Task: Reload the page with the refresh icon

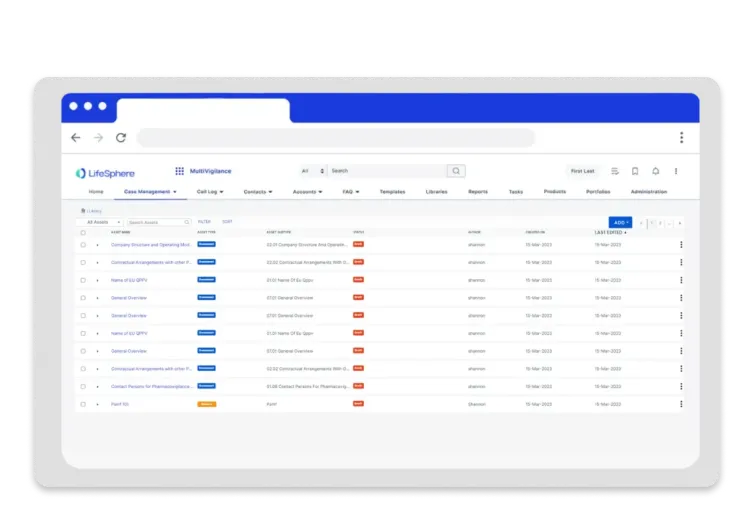Action: coord(121,138)
